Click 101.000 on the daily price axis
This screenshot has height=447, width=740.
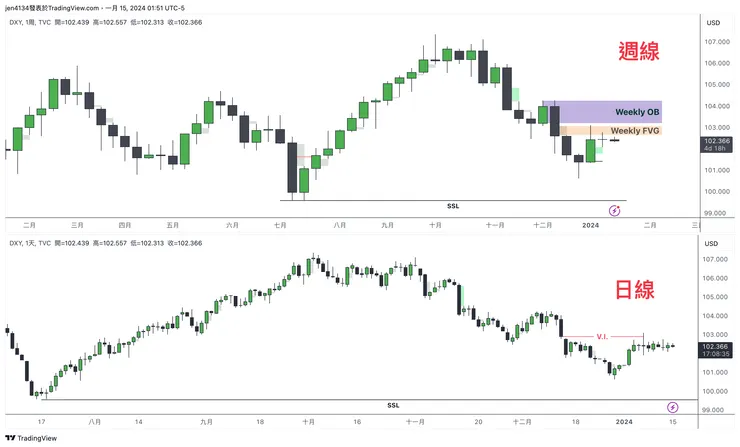coord(715,372)
